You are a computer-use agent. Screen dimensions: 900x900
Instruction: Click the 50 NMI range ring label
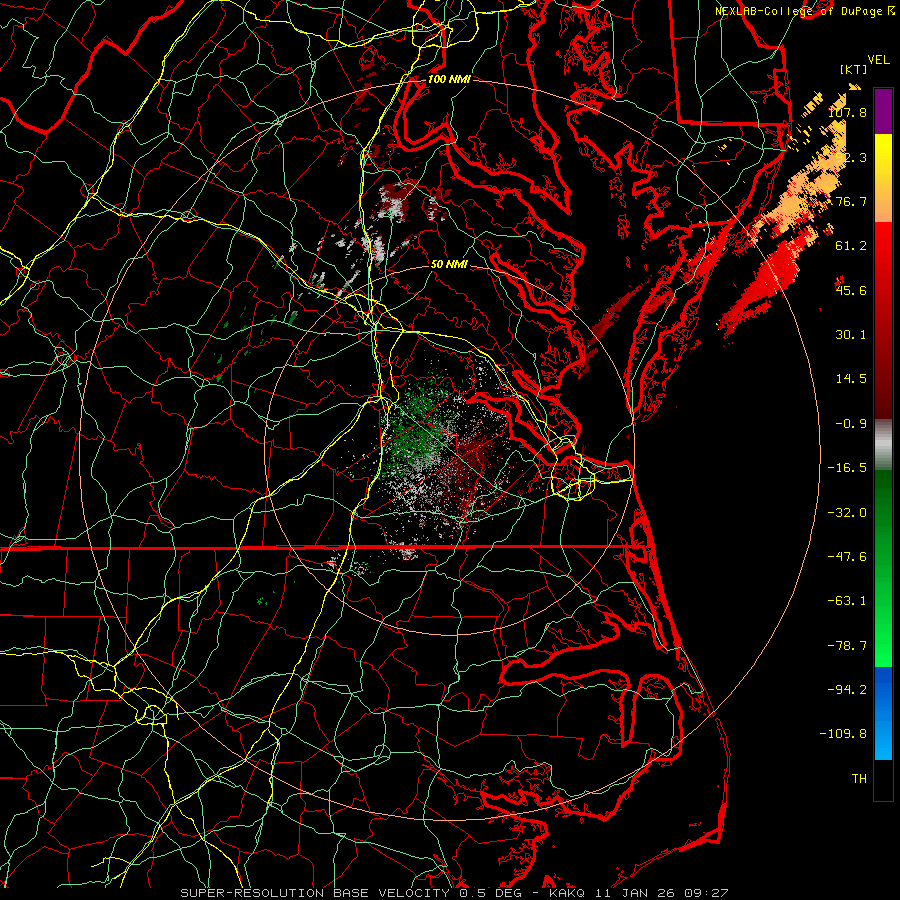449,264
